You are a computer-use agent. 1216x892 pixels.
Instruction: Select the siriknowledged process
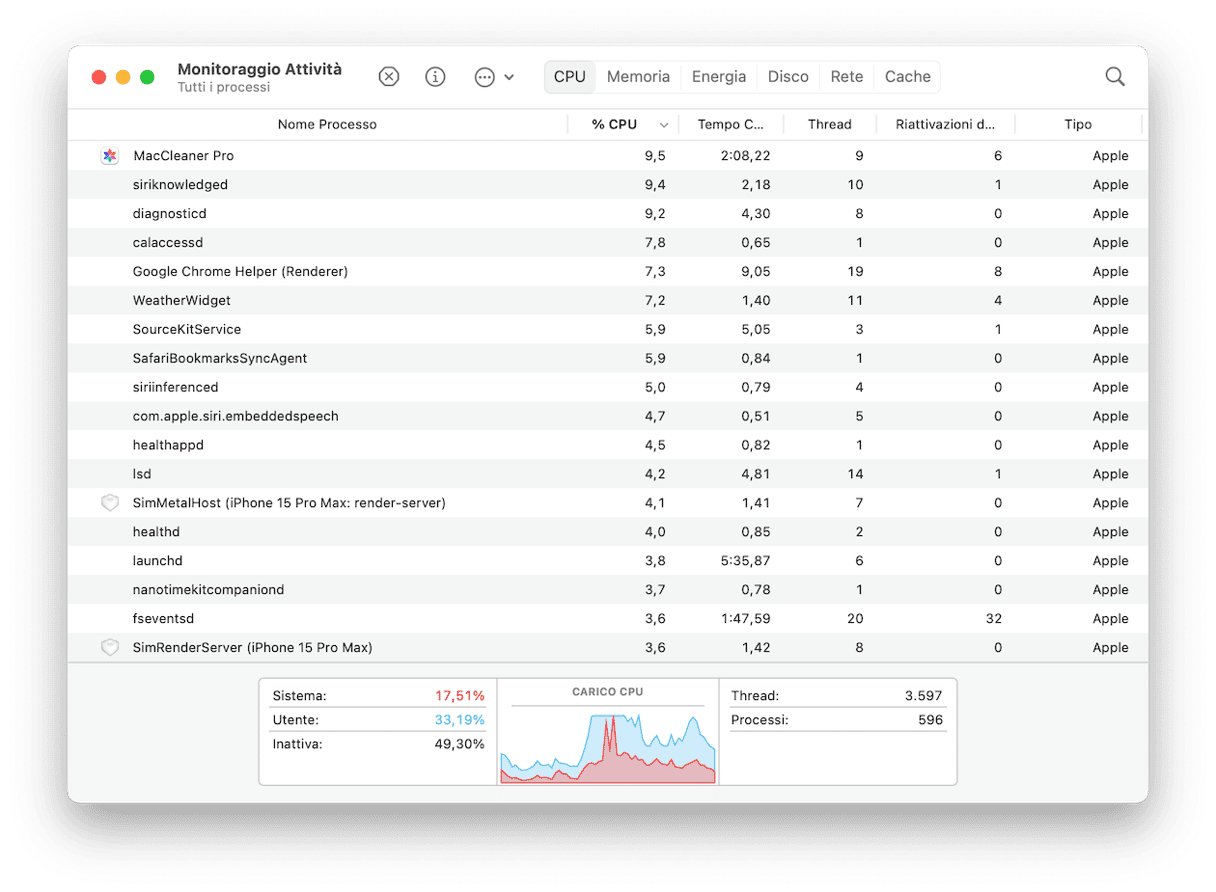[608, 185]
